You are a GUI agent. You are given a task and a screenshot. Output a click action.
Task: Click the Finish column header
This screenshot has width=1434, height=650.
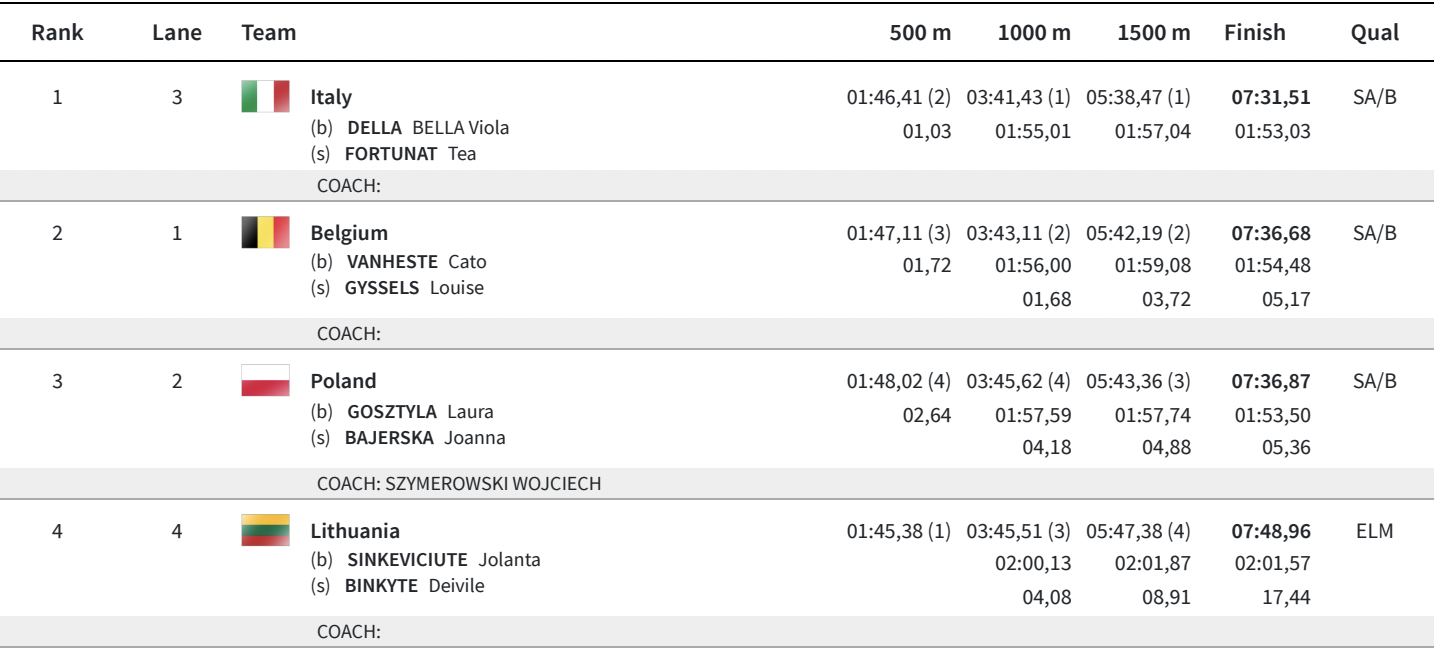pos(1254,32)
